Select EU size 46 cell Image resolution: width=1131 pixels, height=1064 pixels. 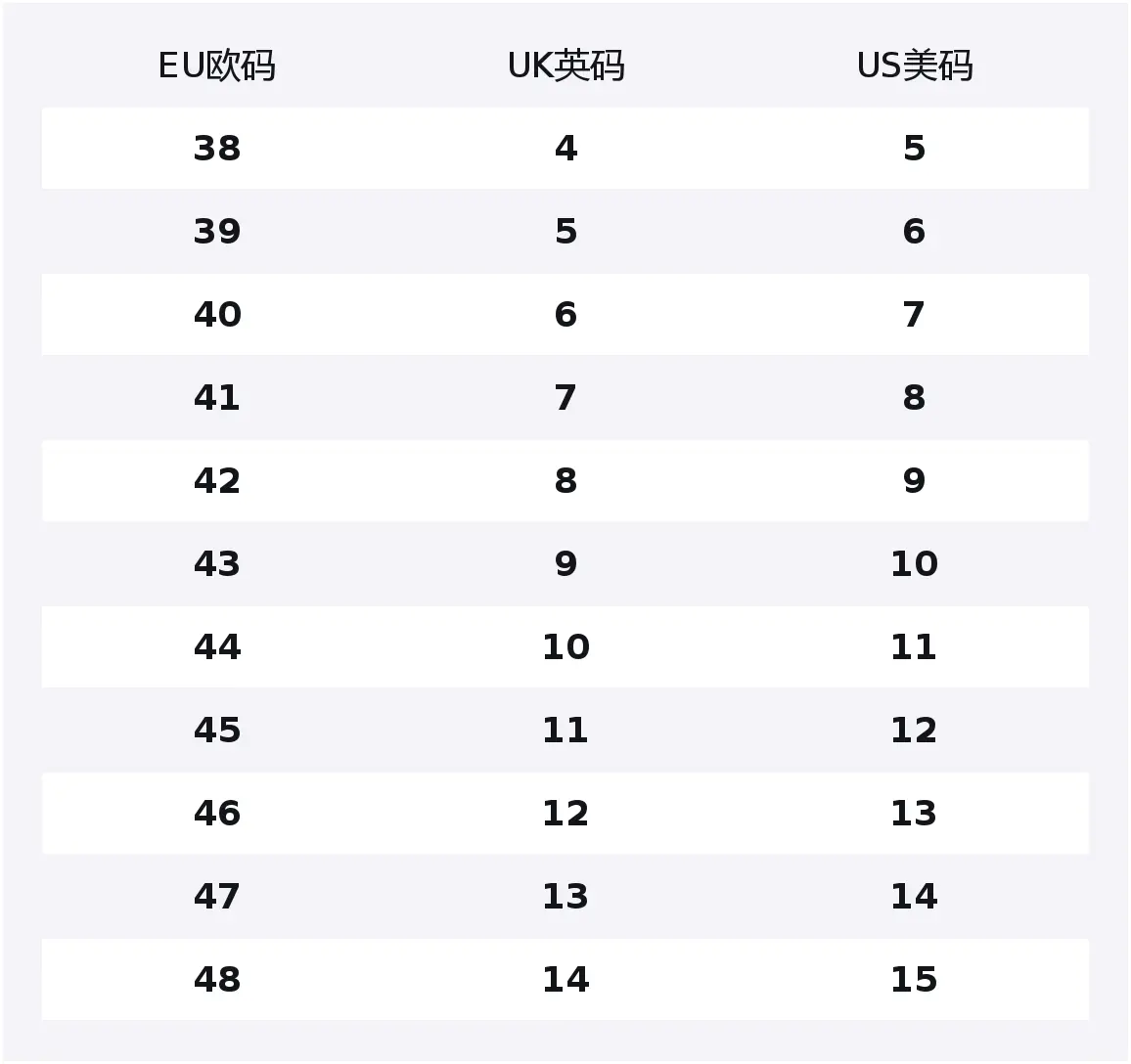(216, 813)
